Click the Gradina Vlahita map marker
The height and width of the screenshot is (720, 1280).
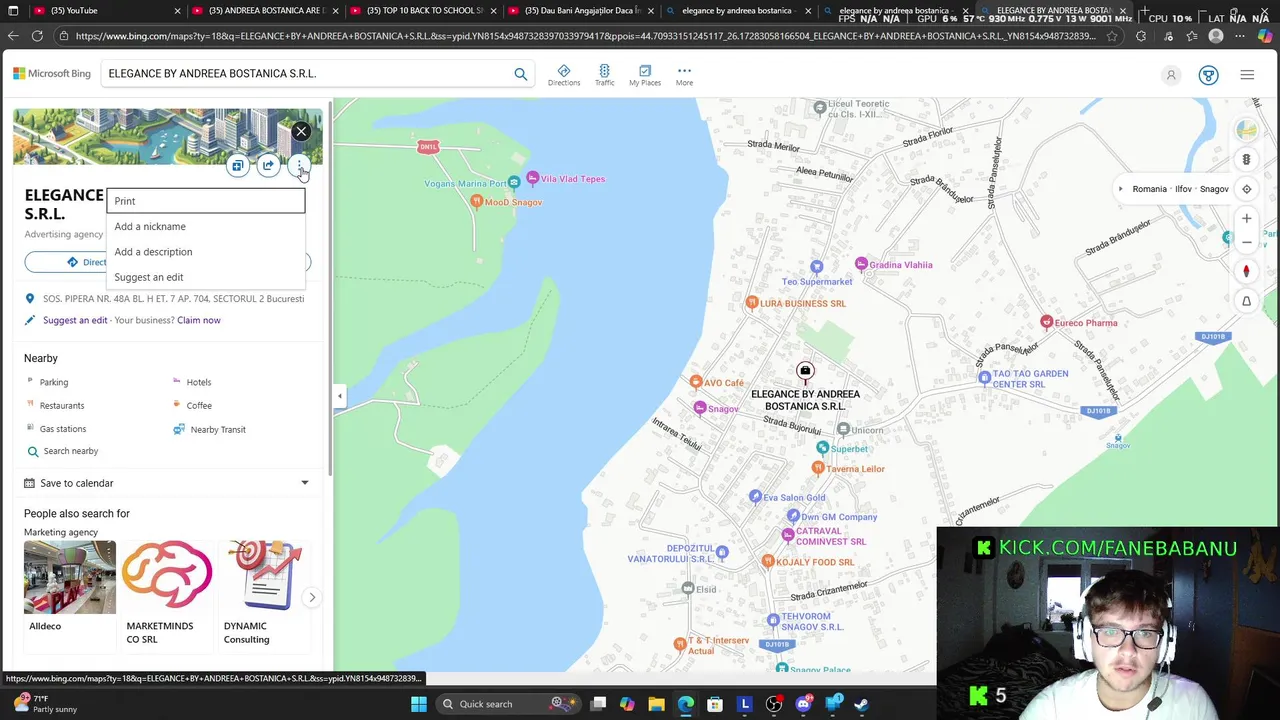click(x=861, y=264)
